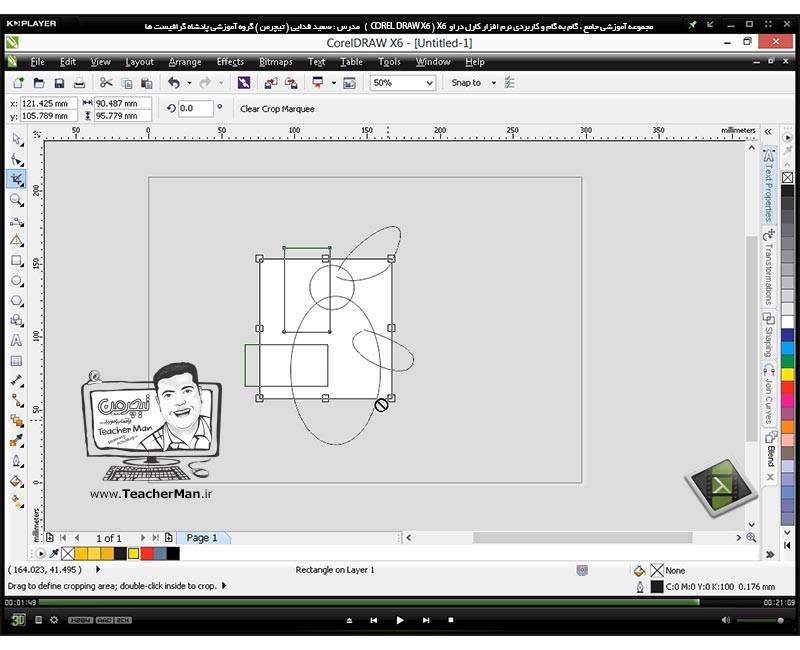The width and height of the screenshot is (800, 650).
Task: Toggle the 3D mode button in KMPlayer
Action: pos(18,620)
